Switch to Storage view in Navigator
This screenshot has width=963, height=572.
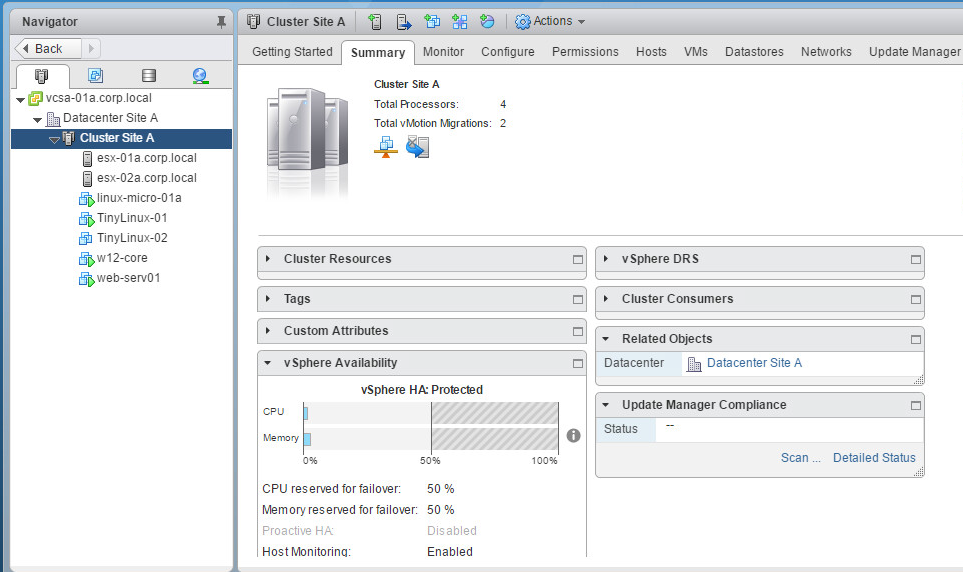(149, 76)
